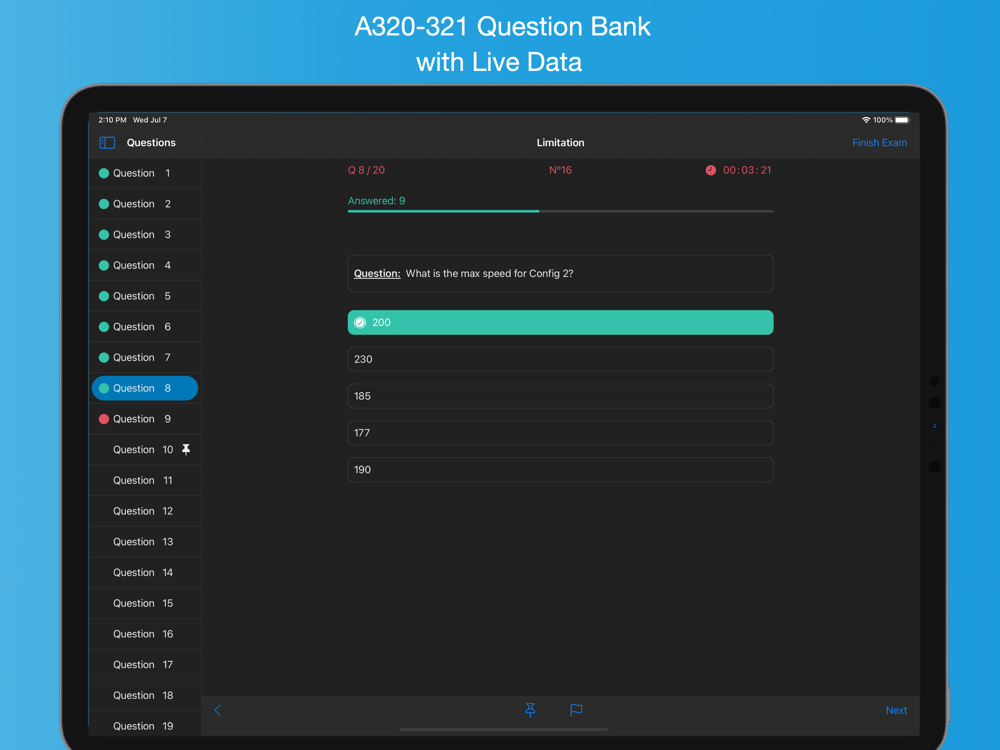Click the question text box
The image size is (1000, 750).
pyautogui.click(x=560, y=274)
